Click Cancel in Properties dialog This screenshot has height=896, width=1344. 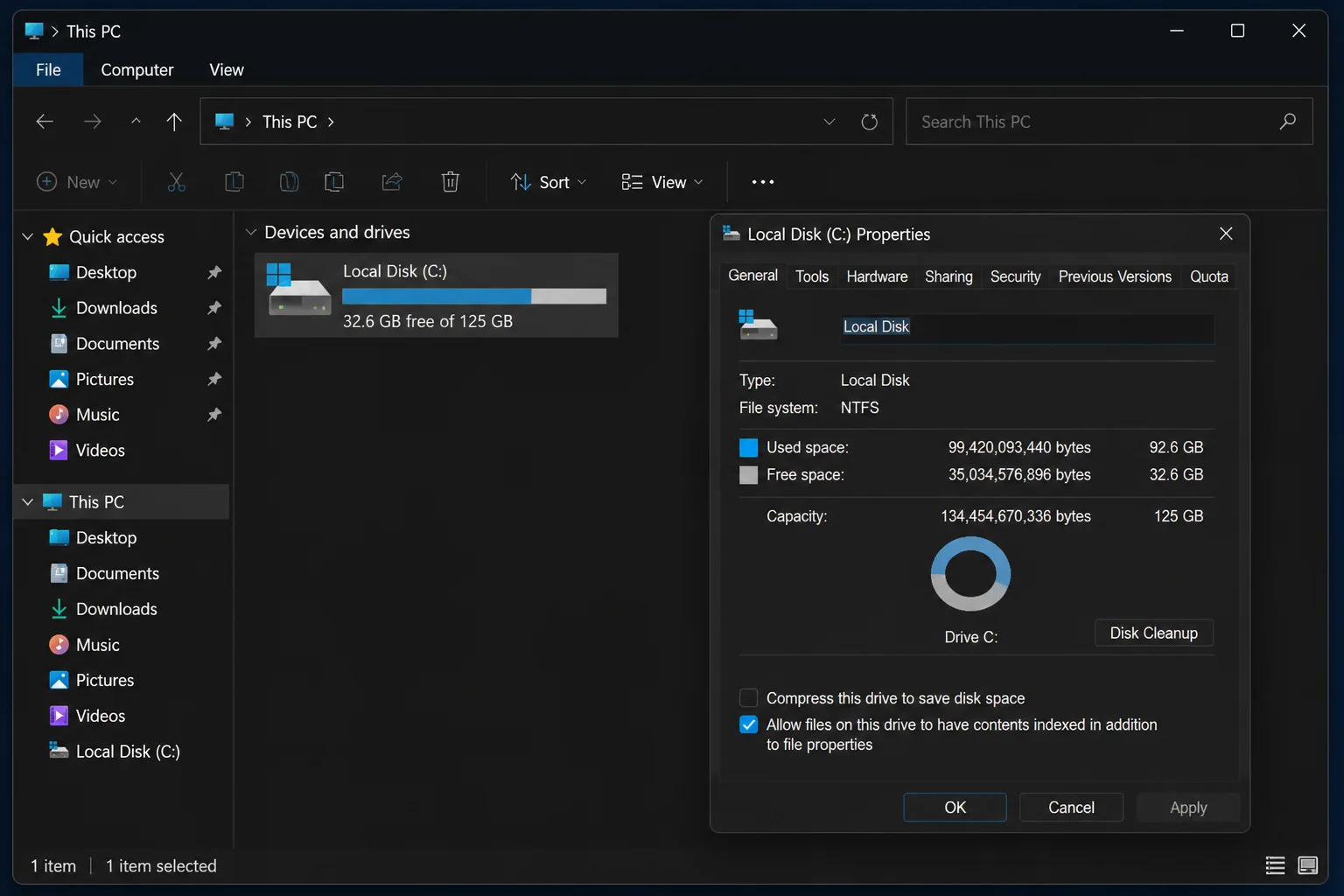[x=1071, y=807]
